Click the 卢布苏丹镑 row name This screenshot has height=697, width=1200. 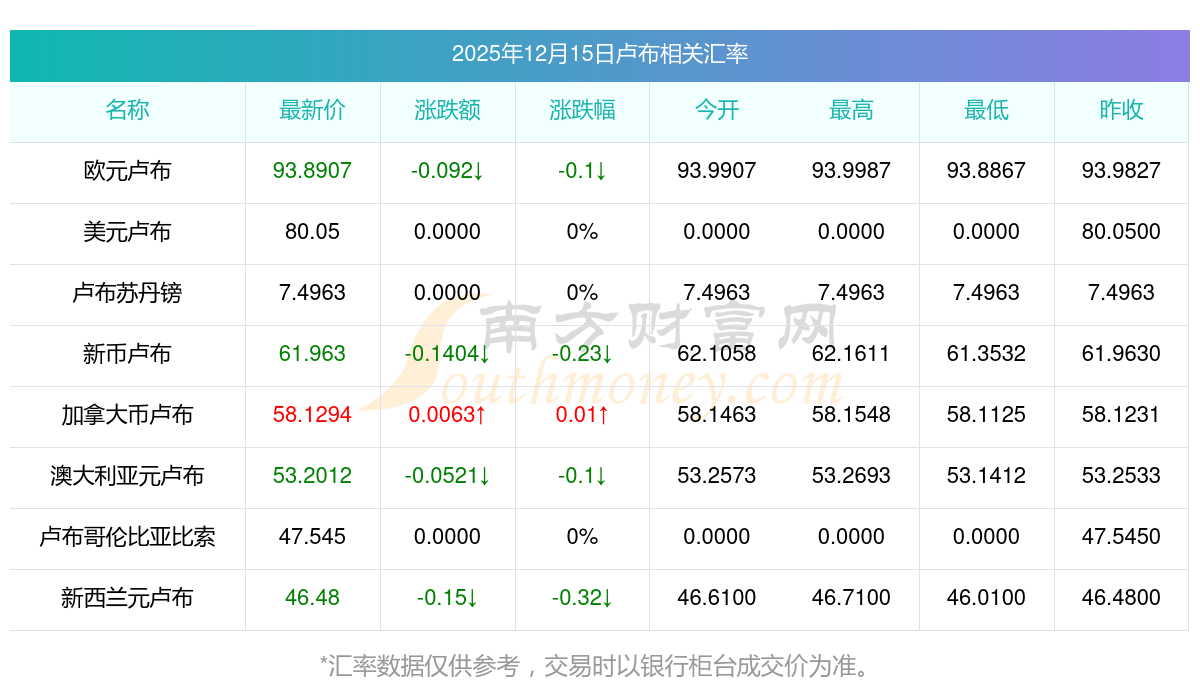click(127, 293)
